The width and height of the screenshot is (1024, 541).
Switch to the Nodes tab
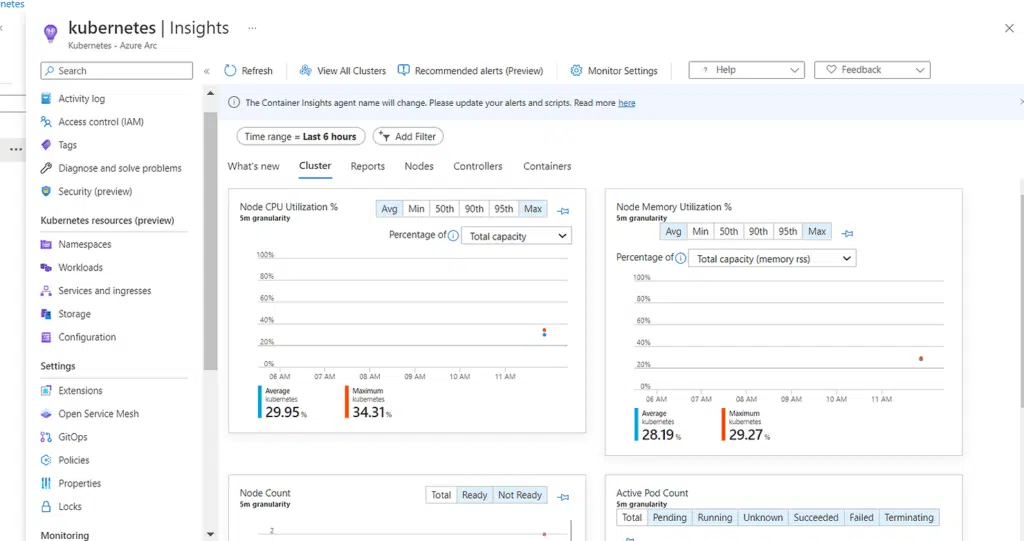pos(419,167)
